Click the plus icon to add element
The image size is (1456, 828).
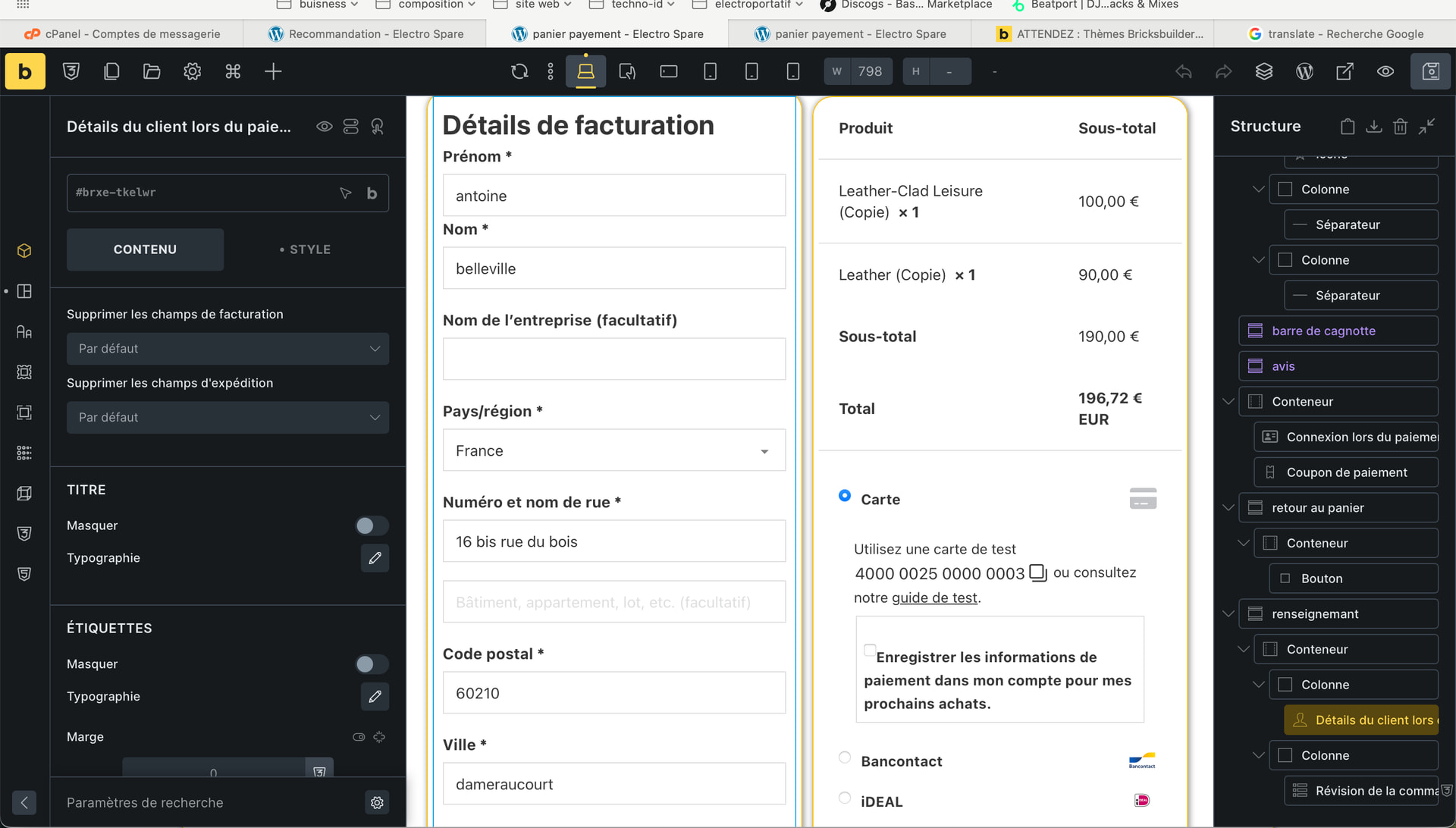click(273, 71)
